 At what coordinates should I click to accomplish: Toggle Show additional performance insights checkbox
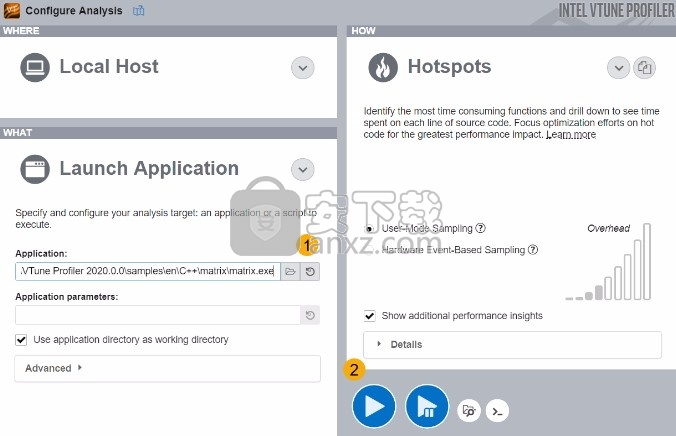click(369, 316)
